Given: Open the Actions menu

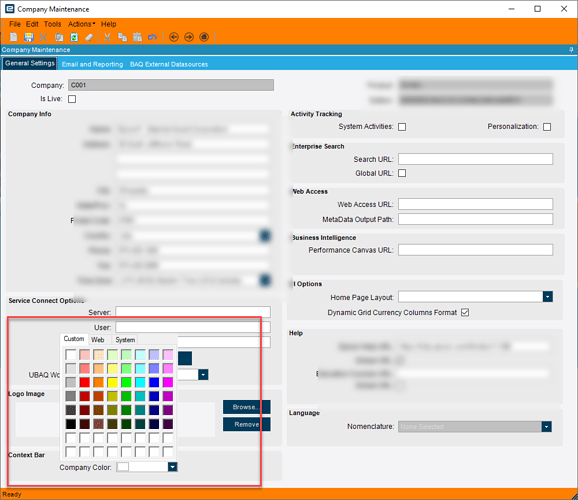Looking at the screenshot, I should coord(81,24).
